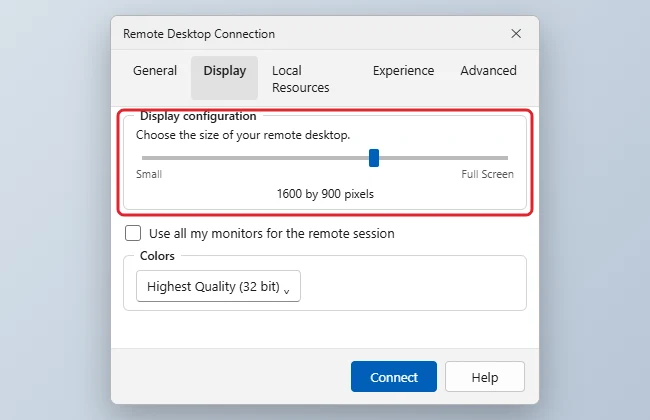Click the Connect button
The image size is (650, 420).
[x=394, y=376]
